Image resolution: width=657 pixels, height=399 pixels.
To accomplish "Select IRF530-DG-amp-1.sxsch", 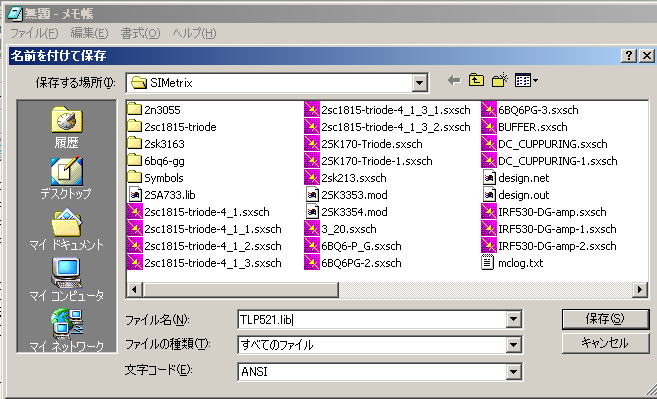I will coord(549,229).
